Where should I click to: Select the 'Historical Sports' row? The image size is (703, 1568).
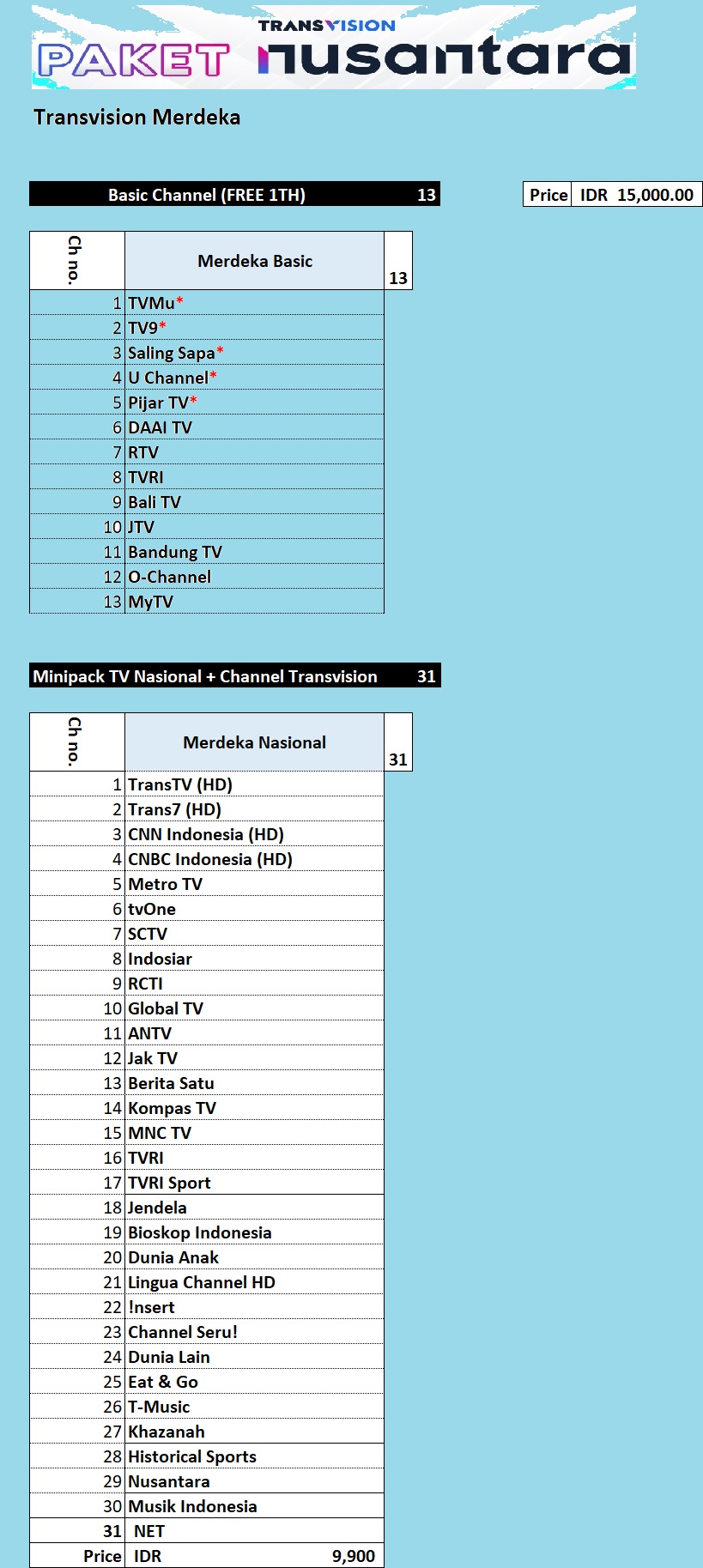click(x=207, y=1456)
